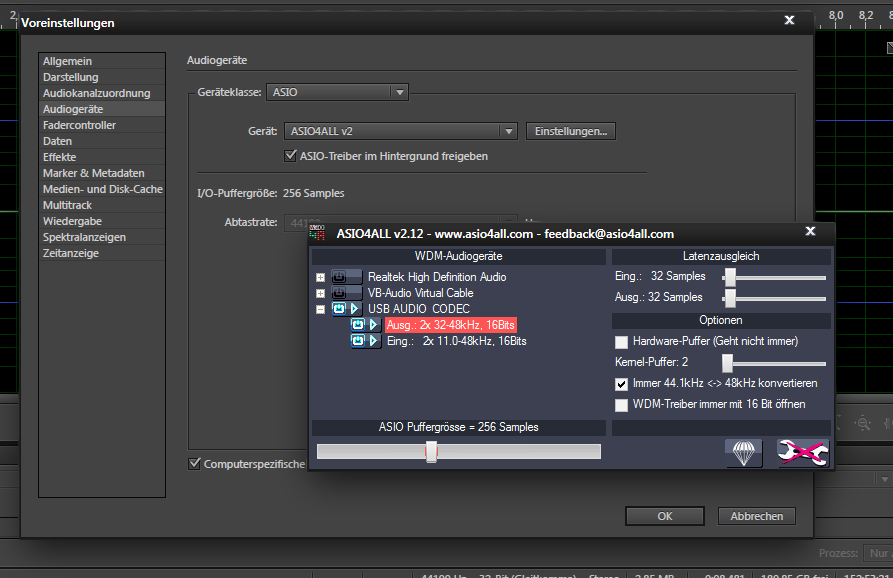The width and height of the screenshot is (893, 578).
Task: Click the ASIO4ALL logo icon in the title bar
Action: [317, 232]
